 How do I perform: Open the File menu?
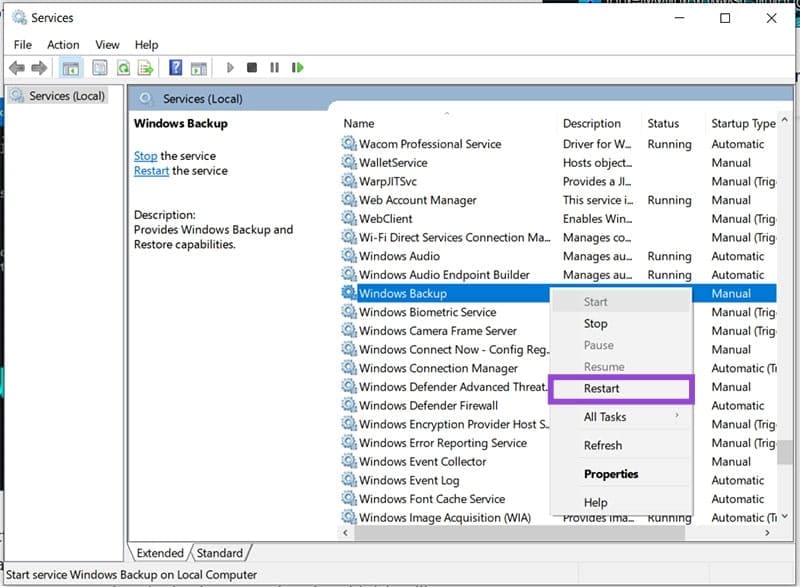pyautogui.click(x=21, y=44)
